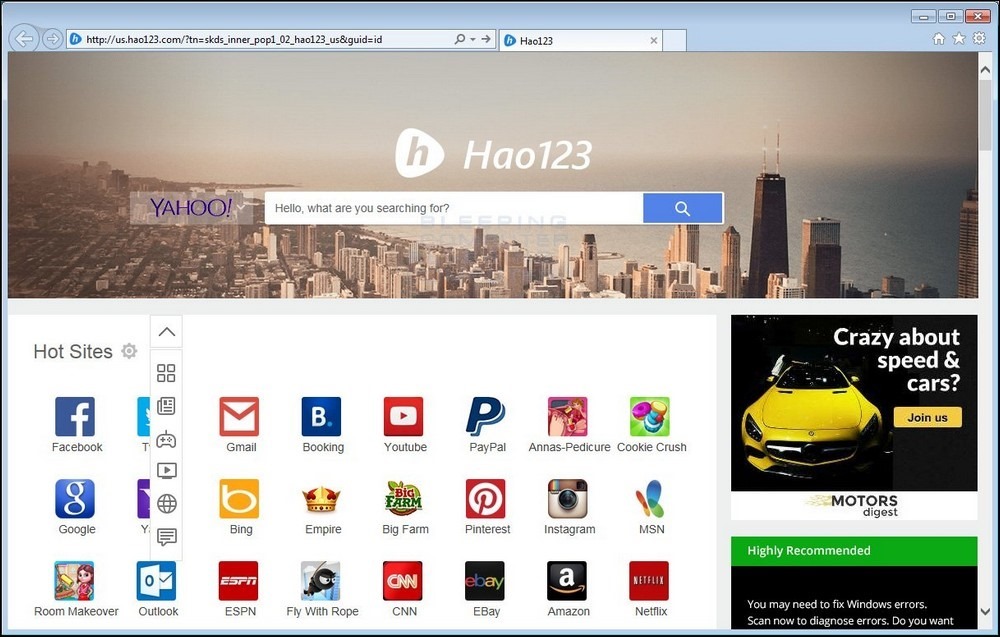Open the Youtube site icon

tap(404, 416)
